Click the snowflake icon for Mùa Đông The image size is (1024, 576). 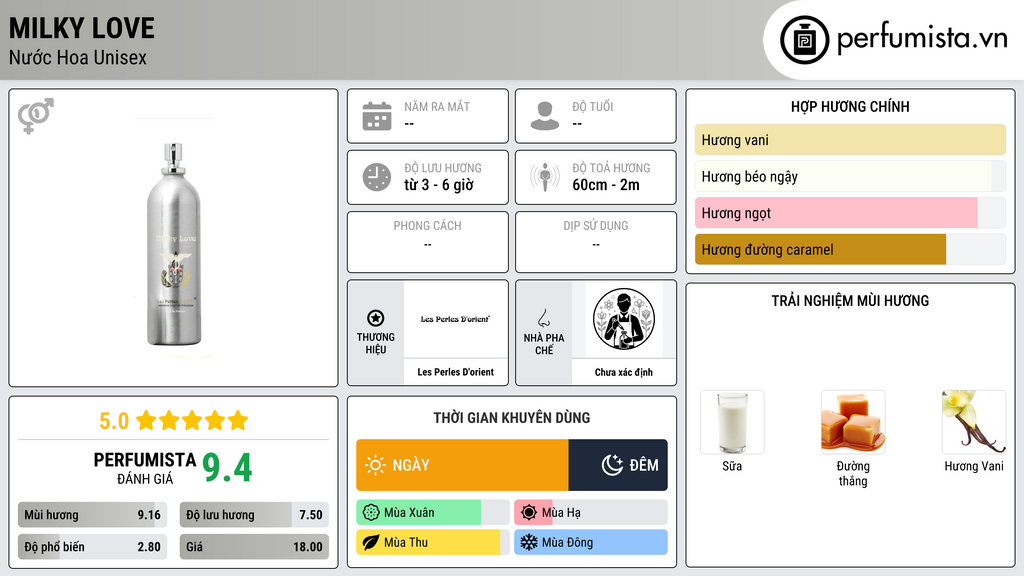coord(528,542)
